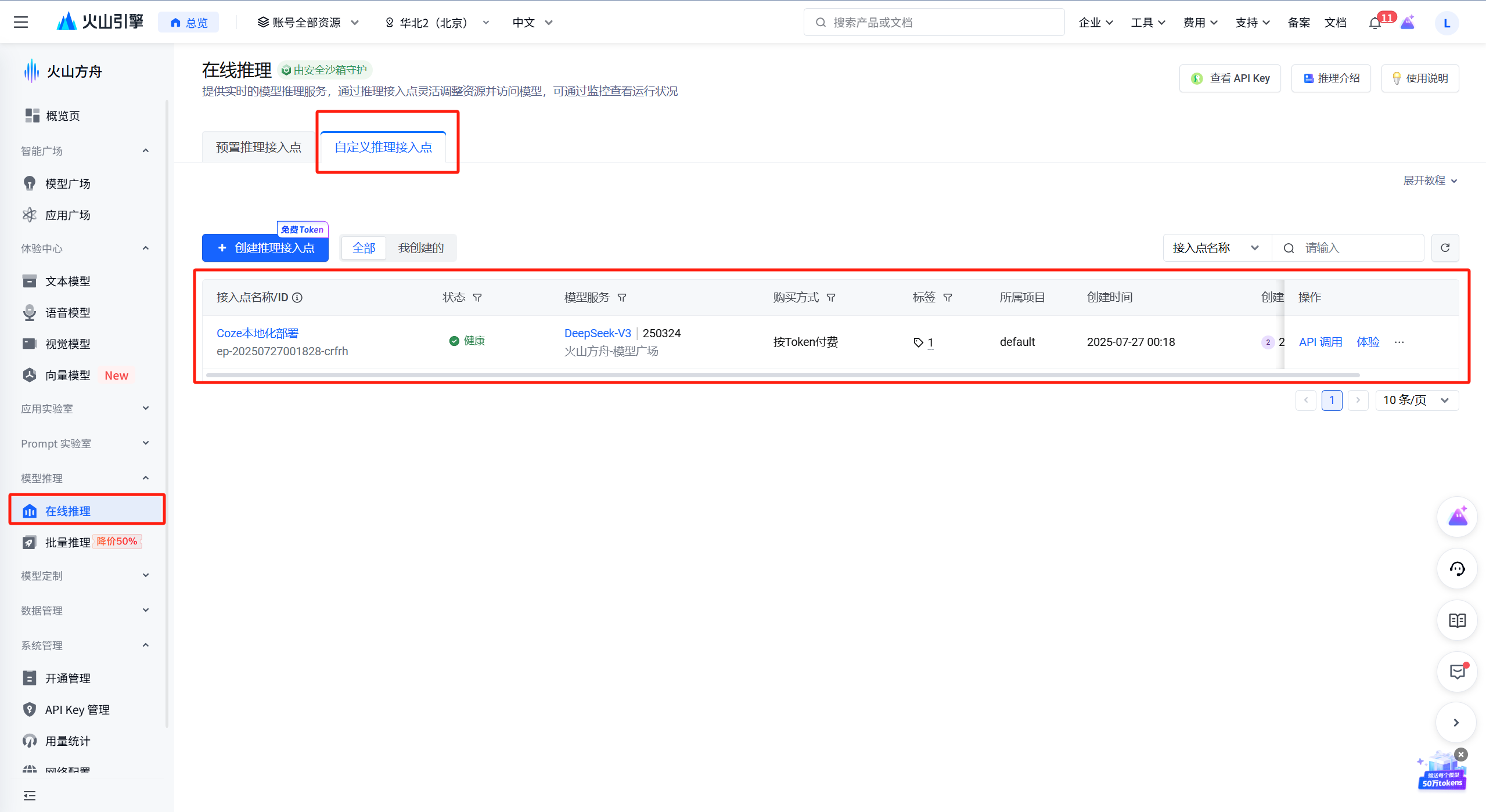1486x812 pixels.
Task: Open the 中文 language dropdown
Action: point(532,23)
